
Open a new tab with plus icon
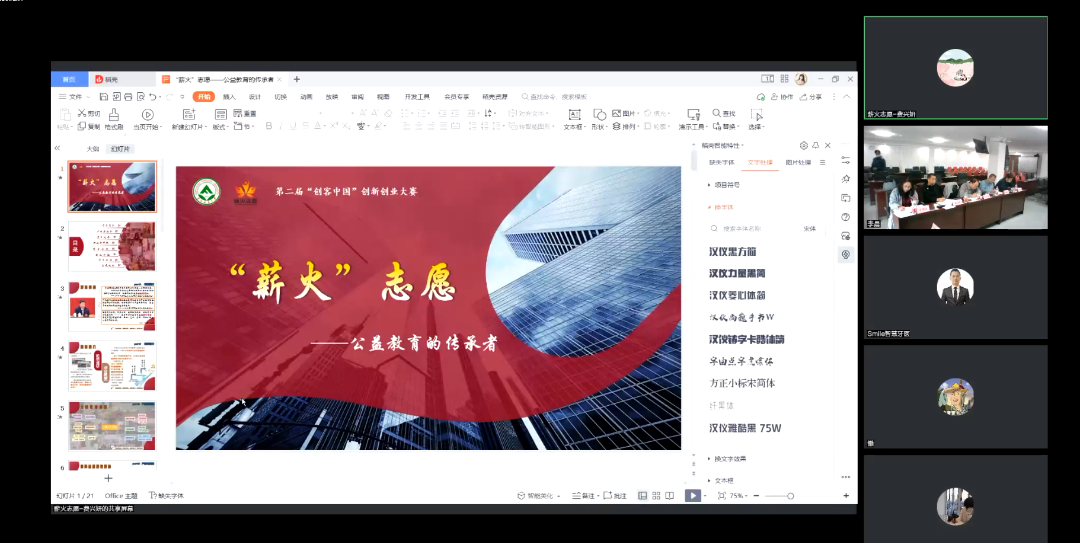click(x=297, y=79)
